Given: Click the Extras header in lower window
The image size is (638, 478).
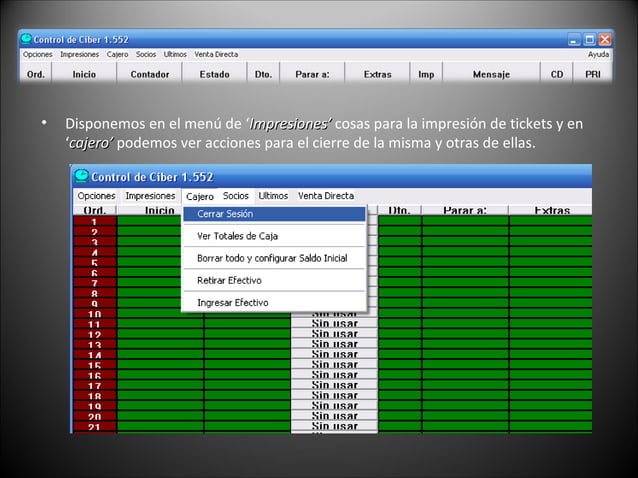Looking at the screenshot, I should click(551, 210).
